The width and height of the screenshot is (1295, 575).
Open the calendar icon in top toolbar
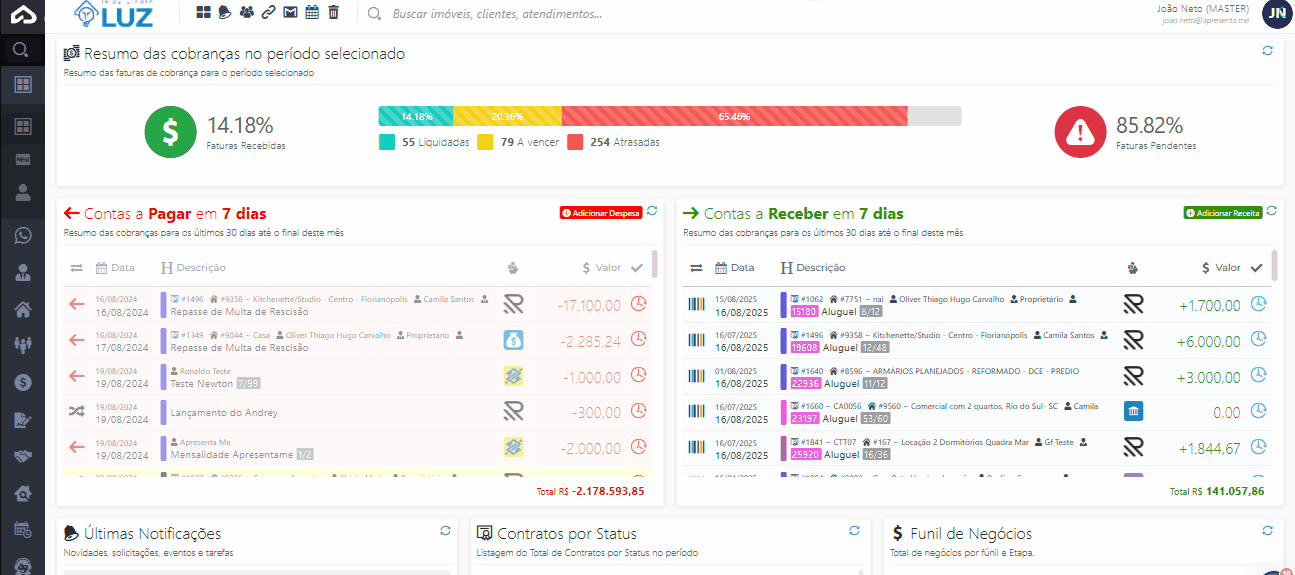(312, 13)
